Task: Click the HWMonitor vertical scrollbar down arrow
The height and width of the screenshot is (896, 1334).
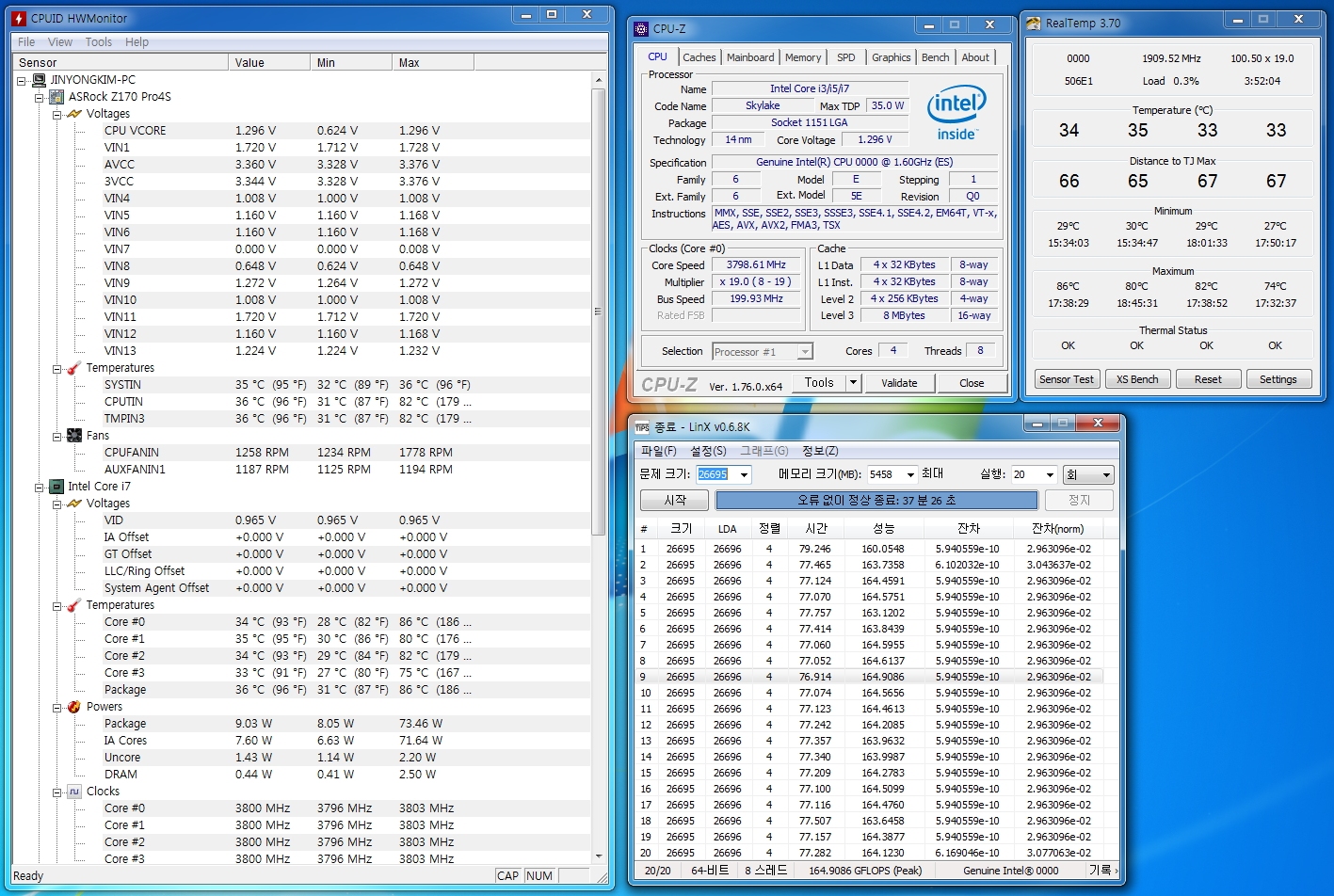Action: pos(600,856)
